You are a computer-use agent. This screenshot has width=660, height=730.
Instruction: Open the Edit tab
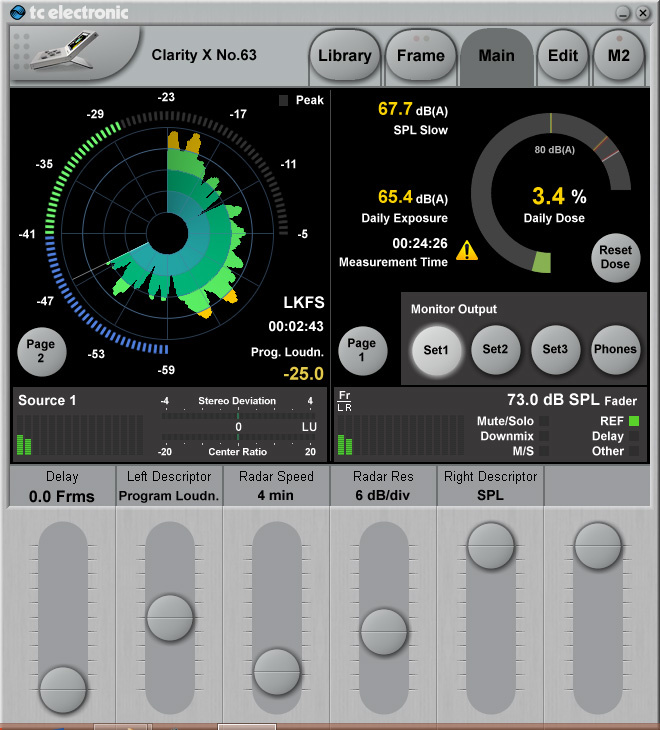[563, 56]
